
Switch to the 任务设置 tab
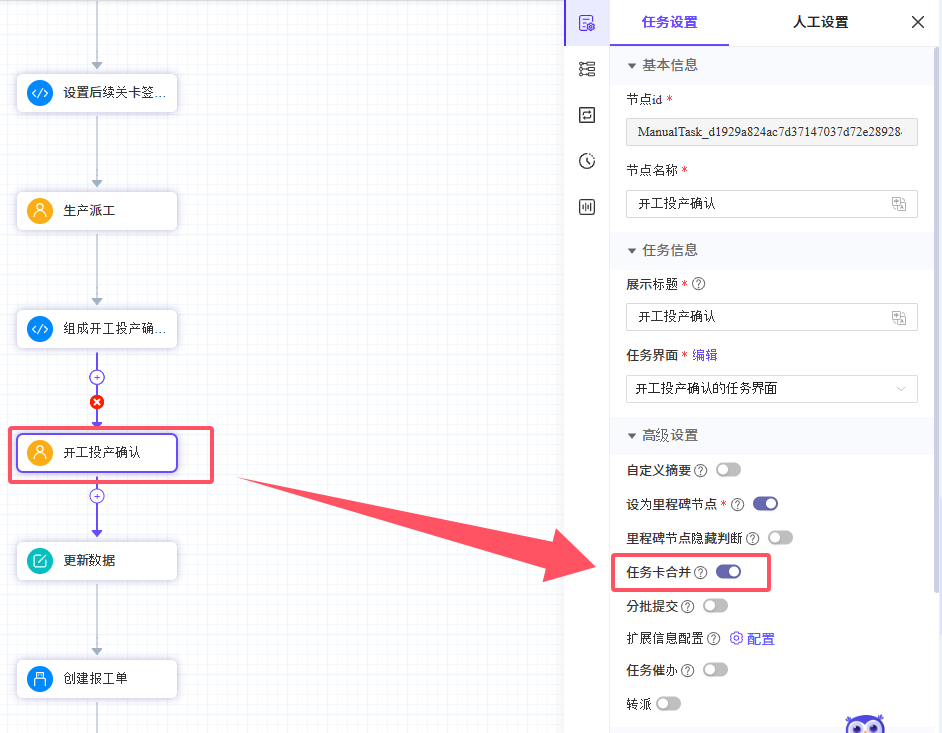pyautogui.click(x=669, y=23)
